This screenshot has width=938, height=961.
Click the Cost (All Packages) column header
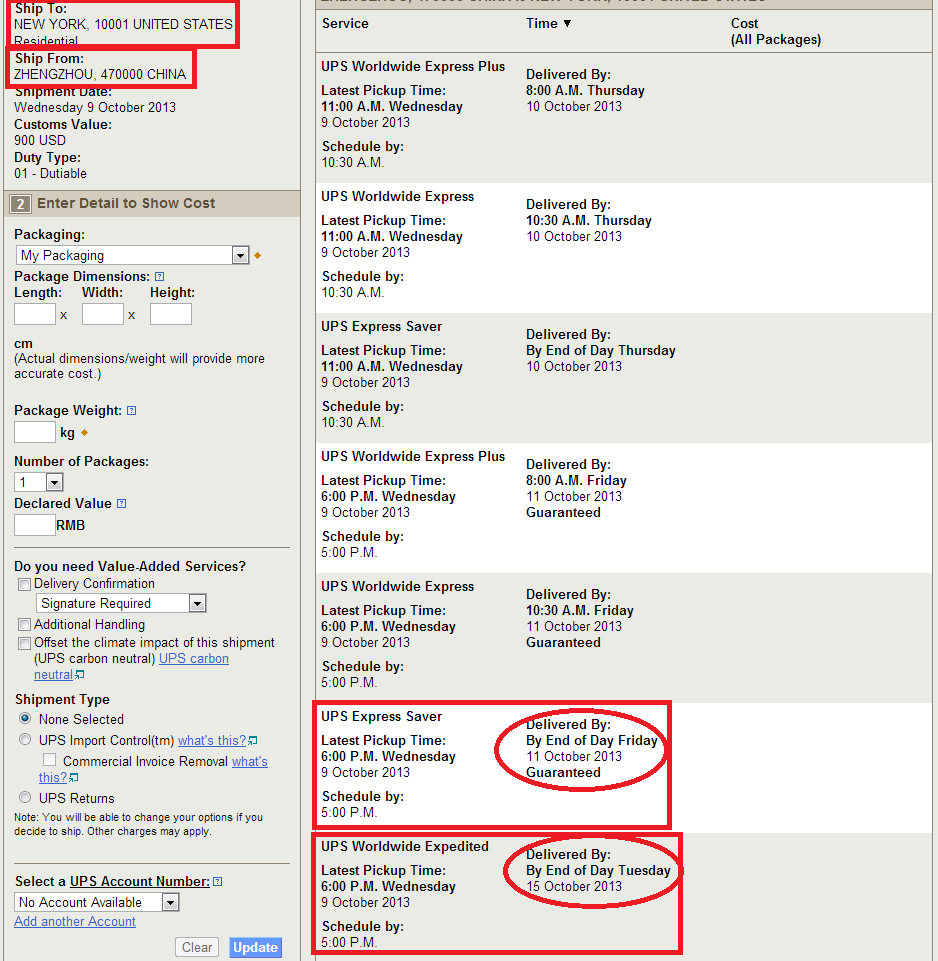(x=776, y=31)
